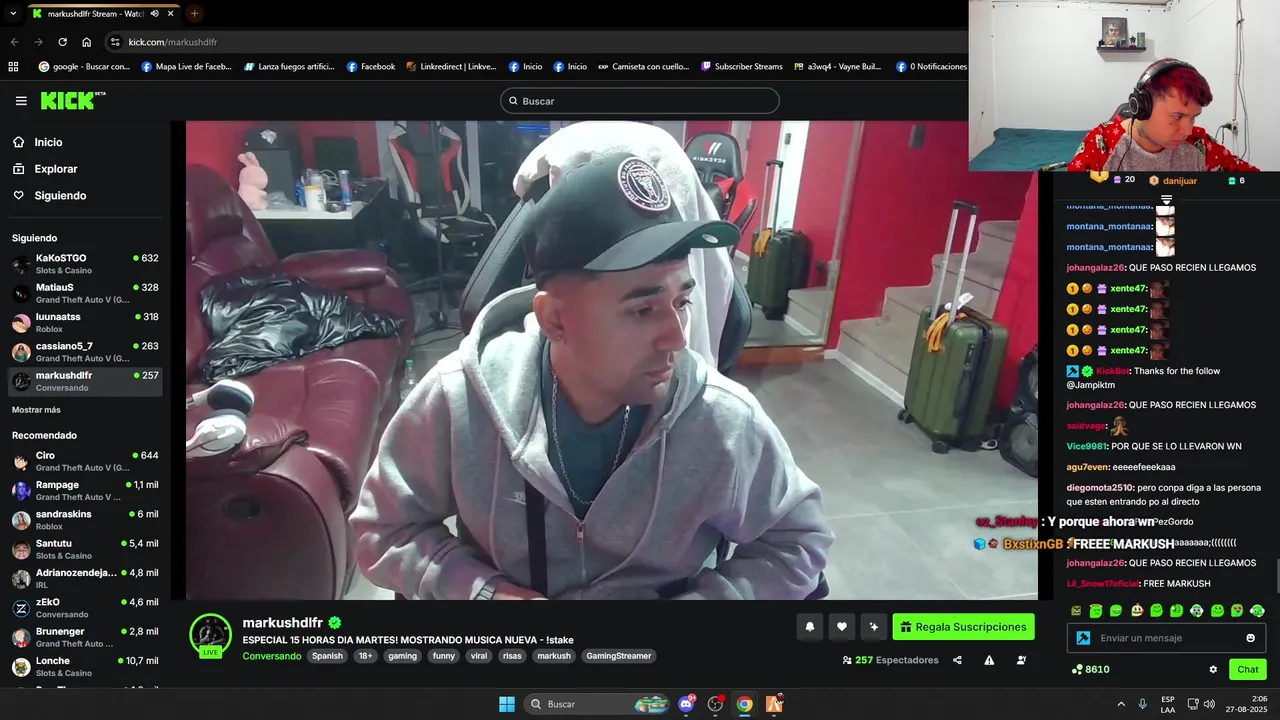The width and height of the screenshot is (1280, 720).
Task: Open Ciro recommended channel
Action: pyautogui.click(x=85, y=461)
